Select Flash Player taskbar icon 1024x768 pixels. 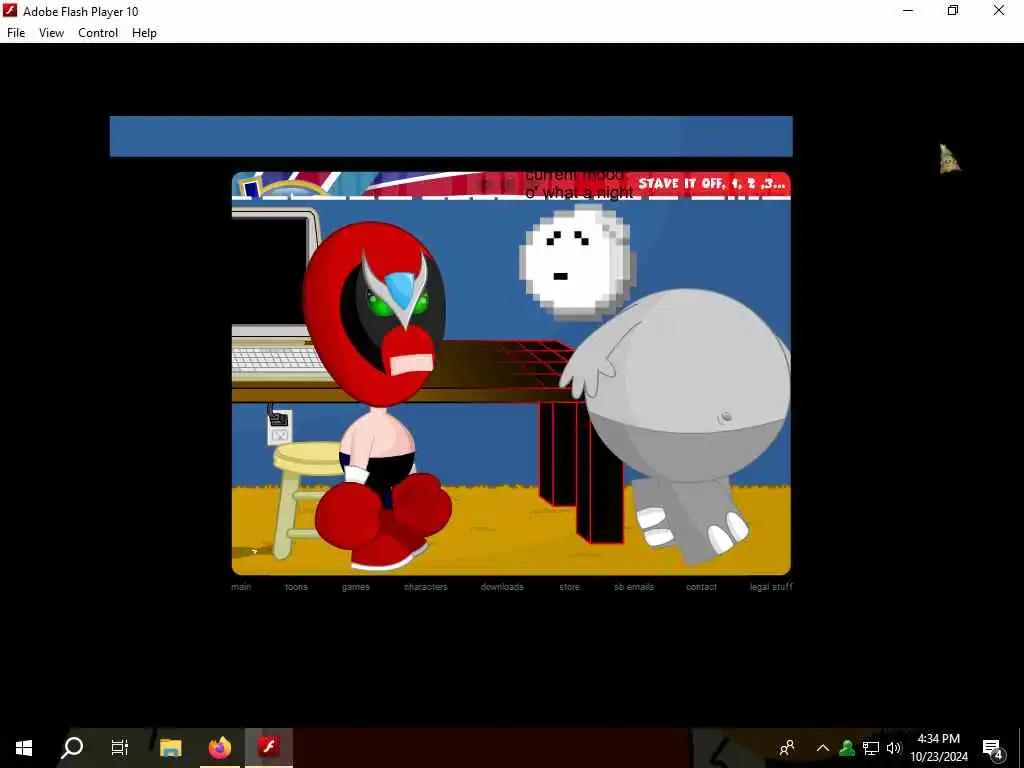pos(268,747)
